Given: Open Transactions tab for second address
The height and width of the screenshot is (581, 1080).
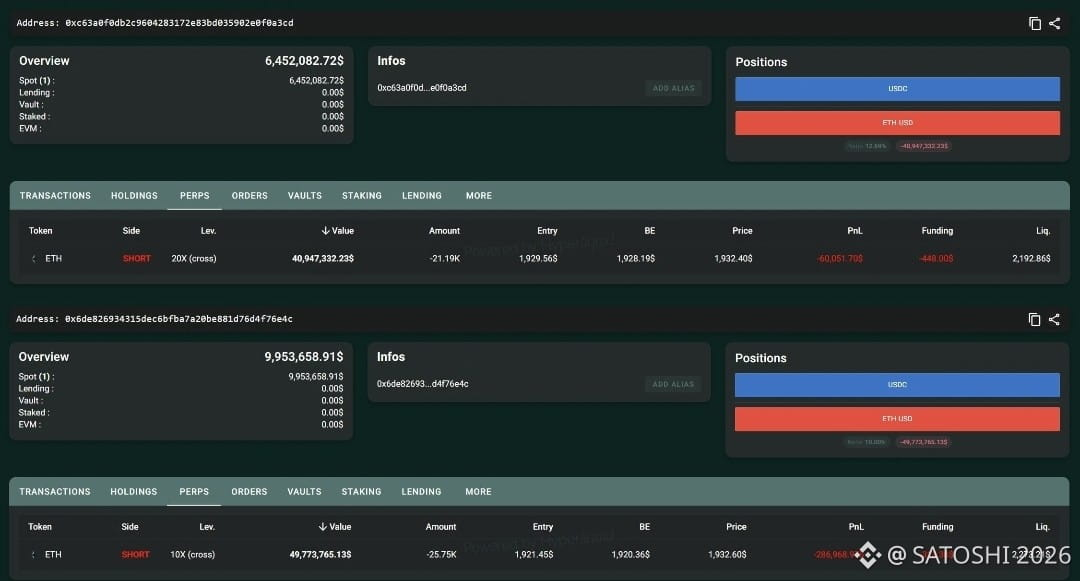Looking at the screenshot, I should pyautogui.click(x=55, y=492).
